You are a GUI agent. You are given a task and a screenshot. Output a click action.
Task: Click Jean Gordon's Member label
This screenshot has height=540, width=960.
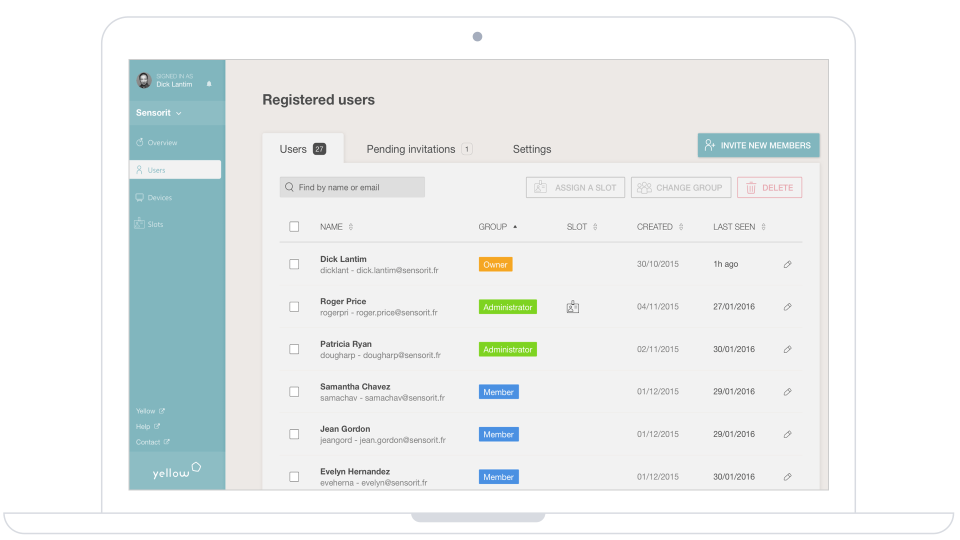(498, 434)
